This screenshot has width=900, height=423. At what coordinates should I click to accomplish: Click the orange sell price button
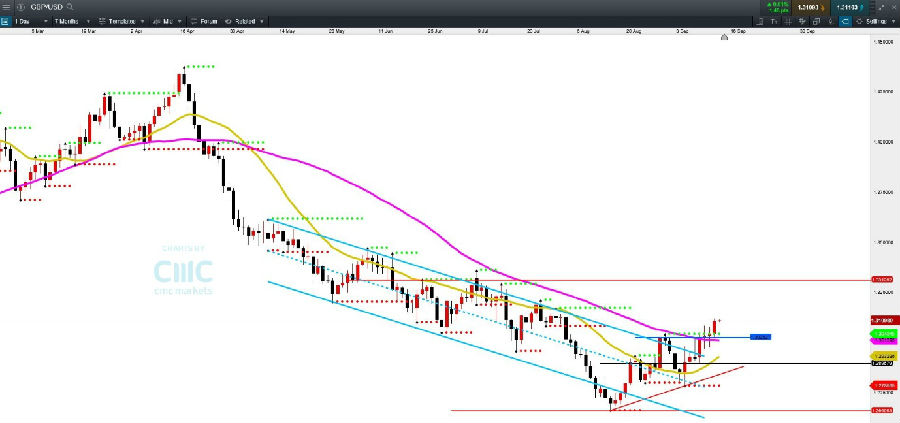click(x=810, y=7)
